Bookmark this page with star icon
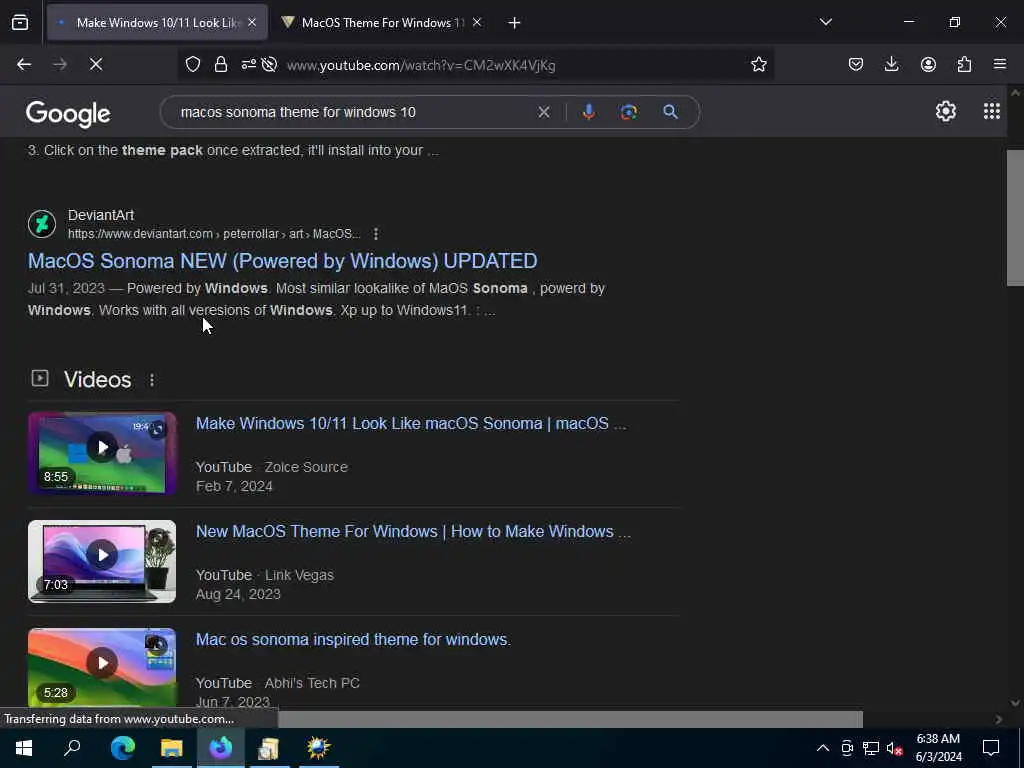 point(758,64)
